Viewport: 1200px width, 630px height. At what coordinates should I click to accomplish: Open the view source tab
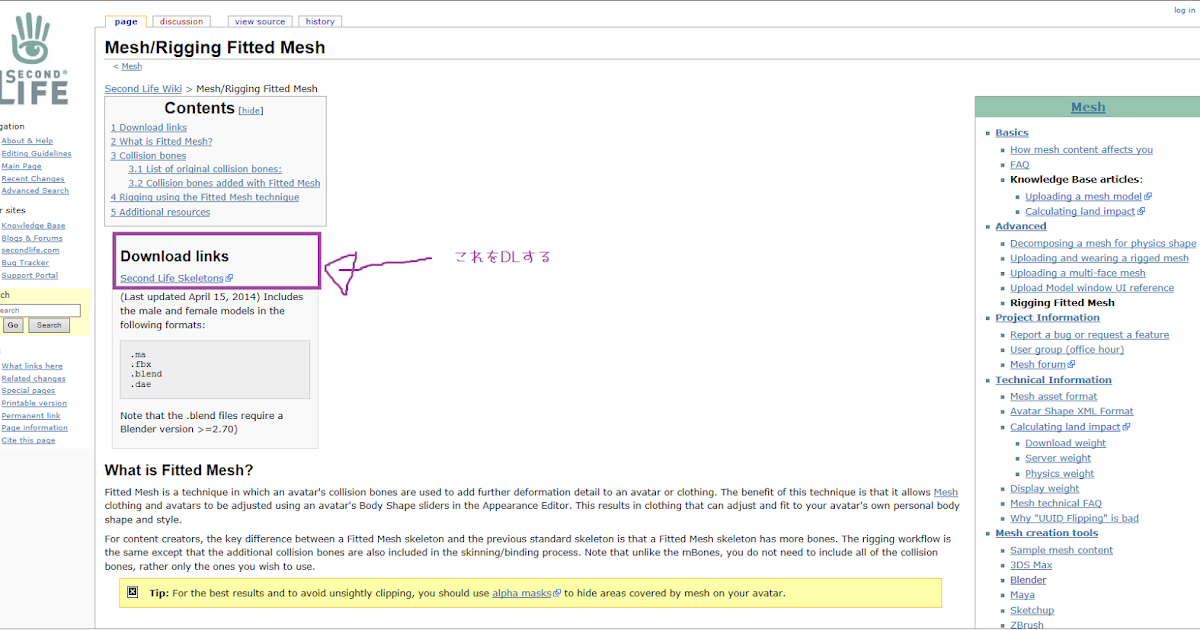(x=260, y=21)
